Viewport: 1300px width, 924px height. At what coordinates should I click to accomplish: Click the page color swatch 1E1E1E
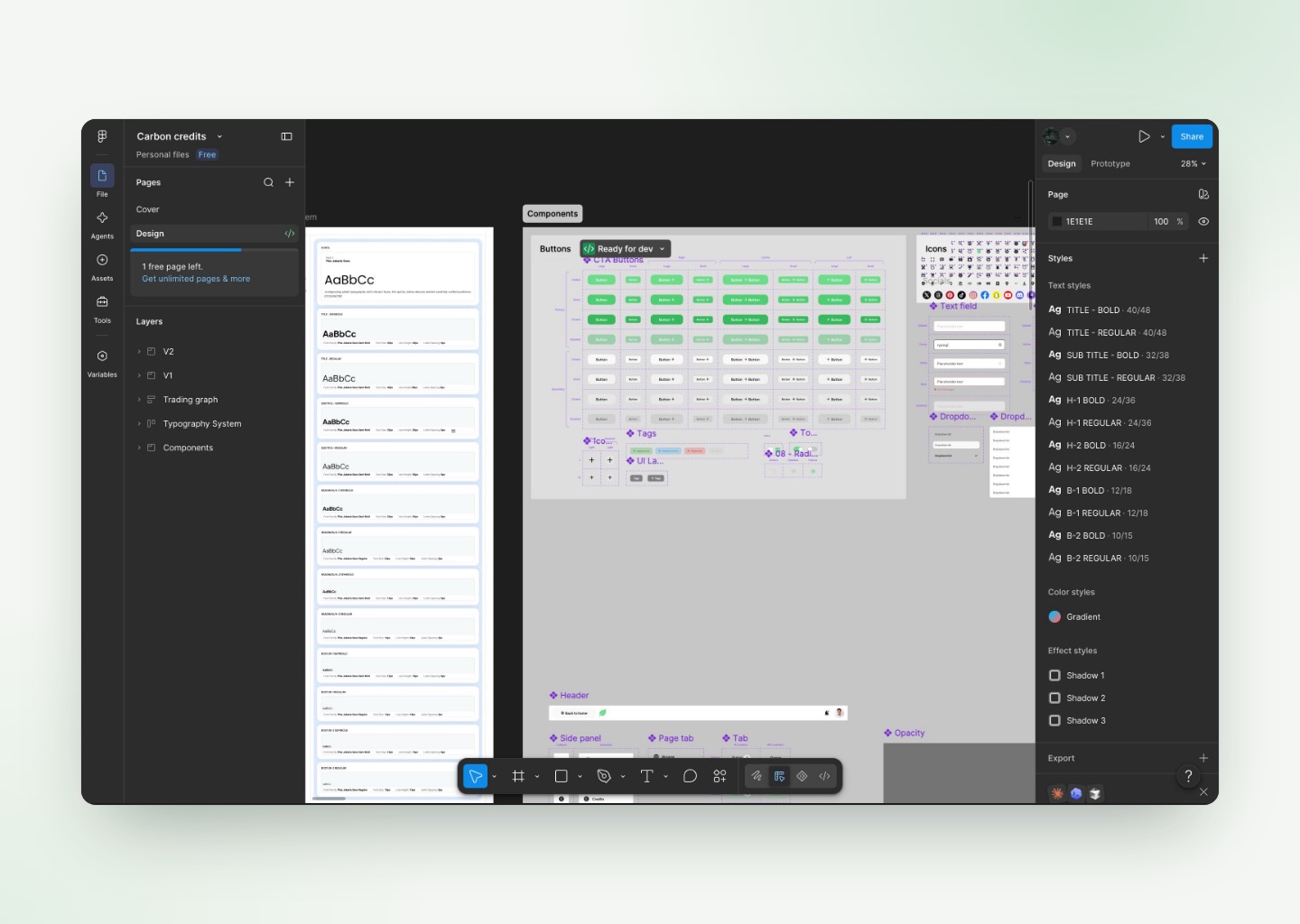coord(1057,222)
